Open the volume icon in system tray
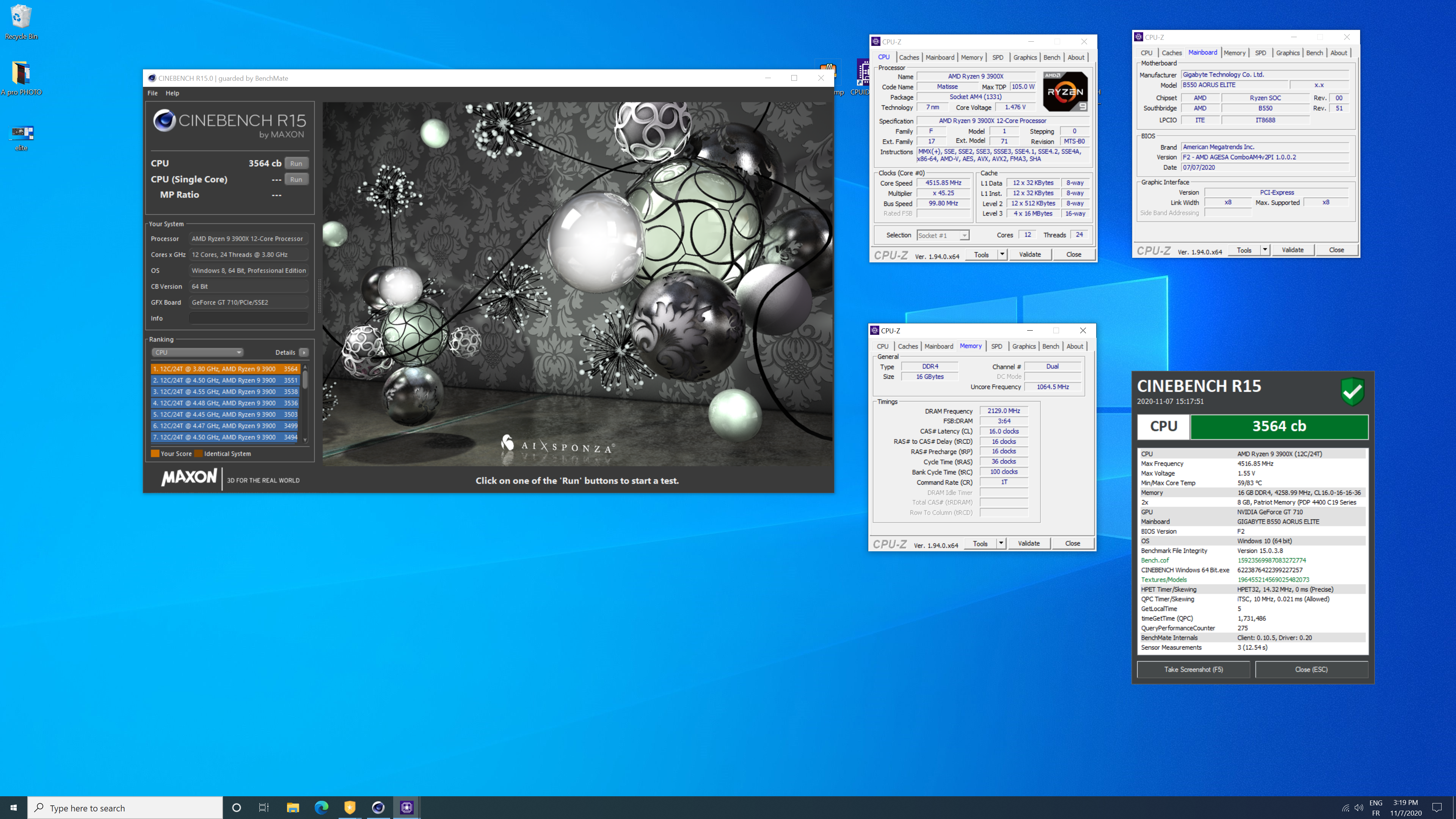Image resolution: width=1456 pixels, height=819 pixels. click(1359, 808)
